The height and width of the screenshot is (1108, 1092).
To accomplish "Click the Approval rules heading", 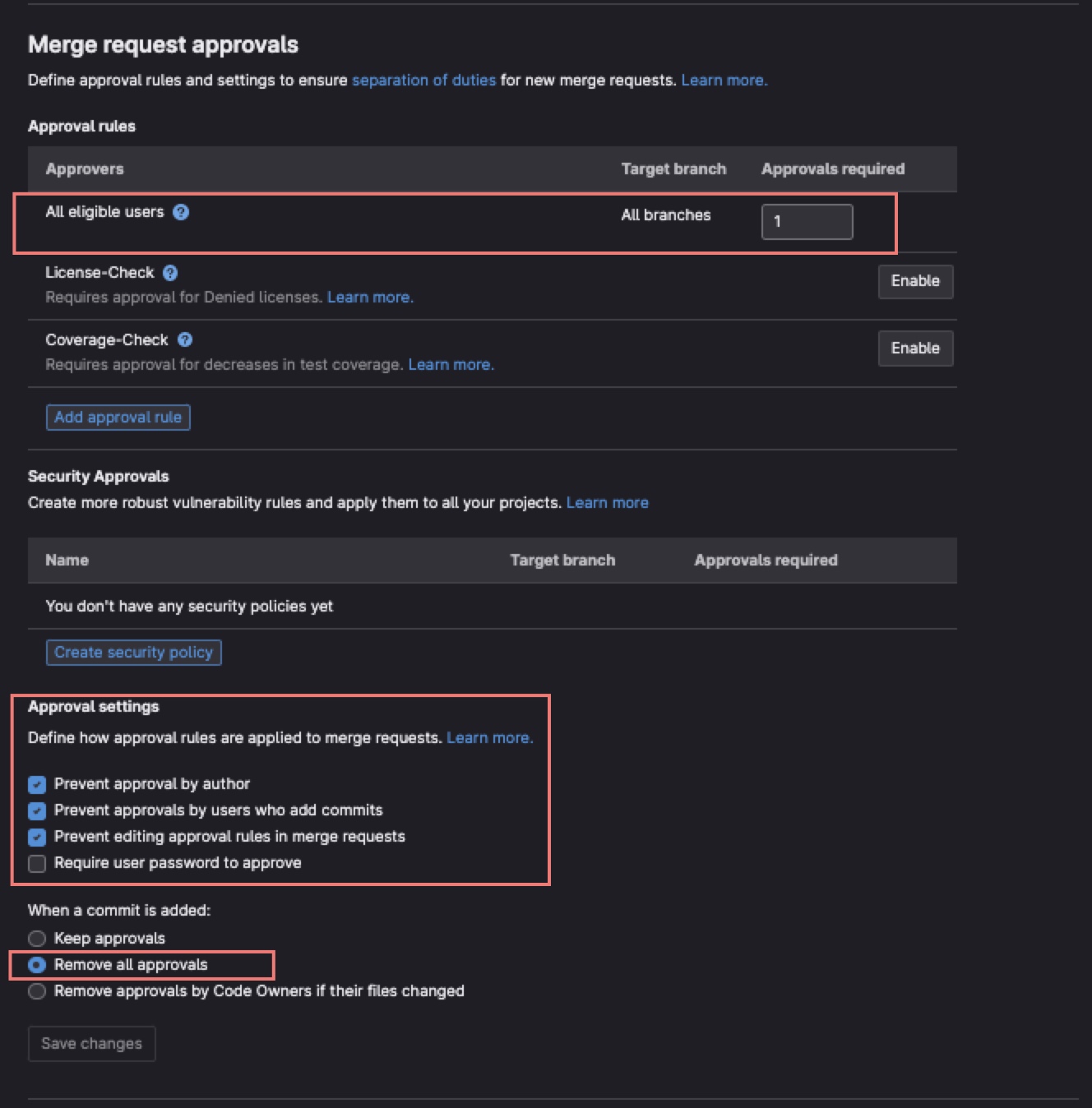I will click(x=81, y=127).
